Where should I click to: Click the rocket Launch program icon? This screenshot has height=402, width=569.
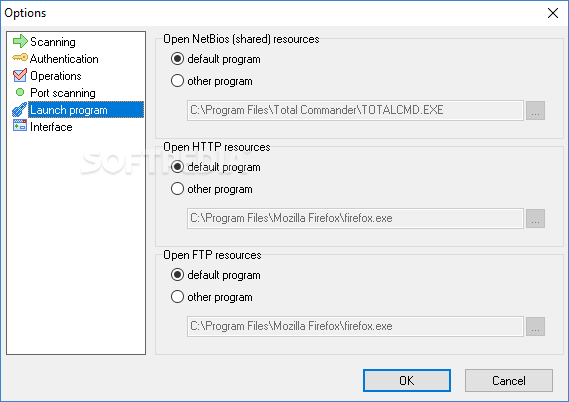point(19,110)
